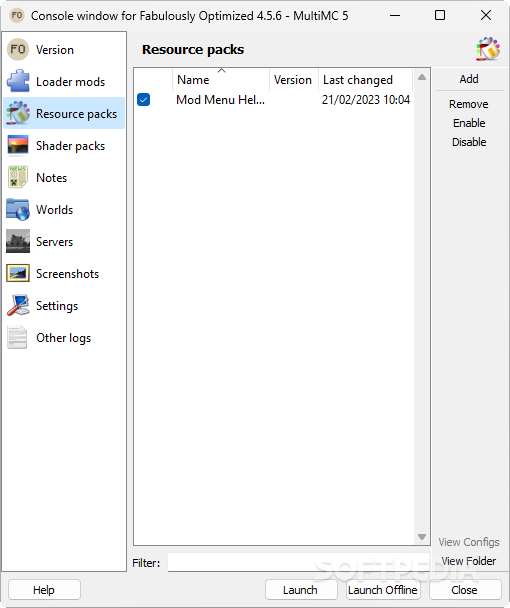The image size is (510, 608).
Task: Open the Version tab label
Action: point(55,50)
